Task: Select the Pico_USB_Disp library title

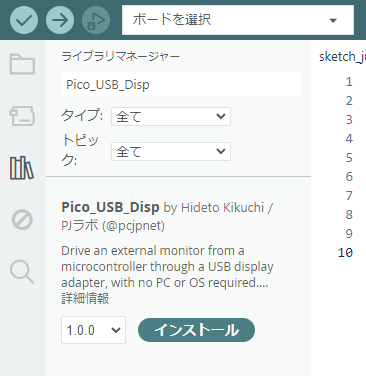Action: pos(110,207)
